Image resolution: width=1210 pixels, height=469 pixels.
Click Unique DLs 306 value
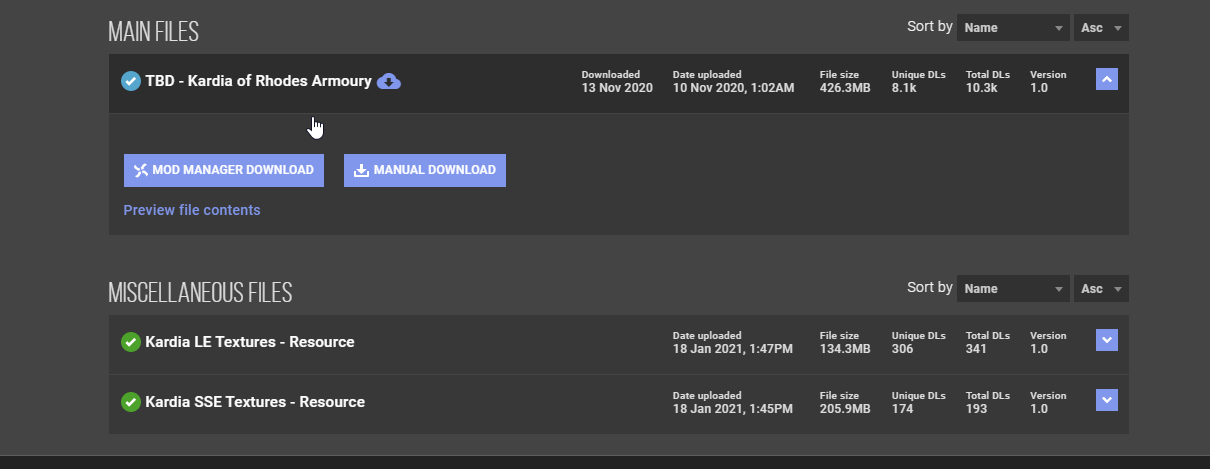(x=902, y=349)
